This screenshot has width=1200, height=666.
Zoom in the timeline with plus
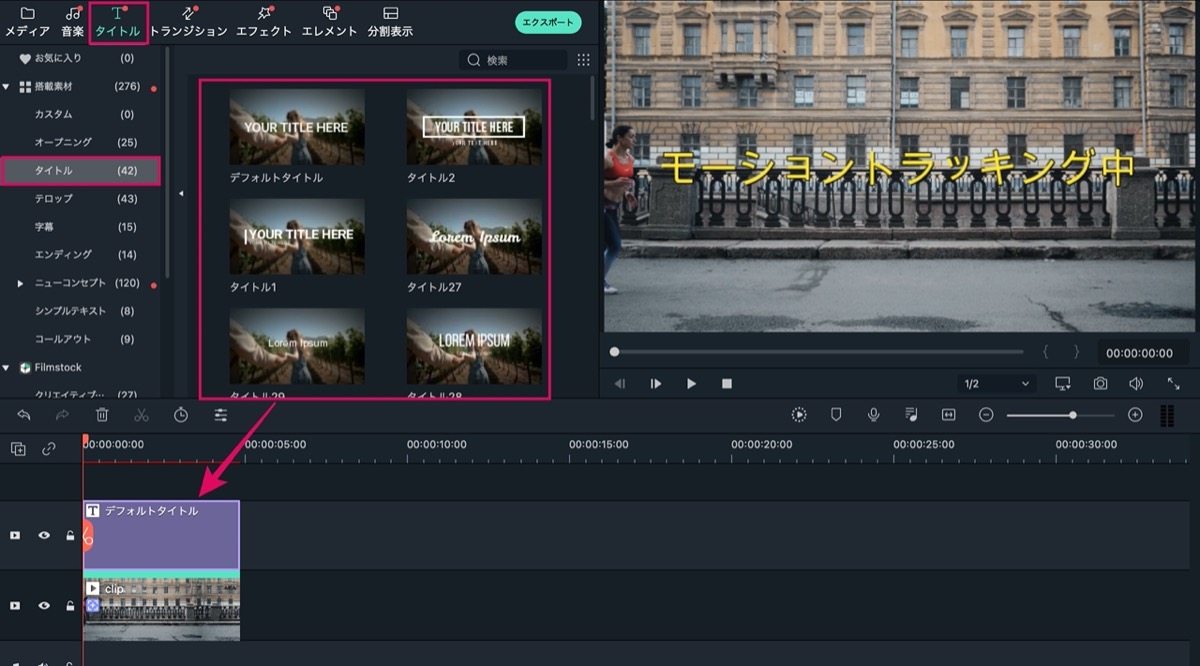[1135, 415]
